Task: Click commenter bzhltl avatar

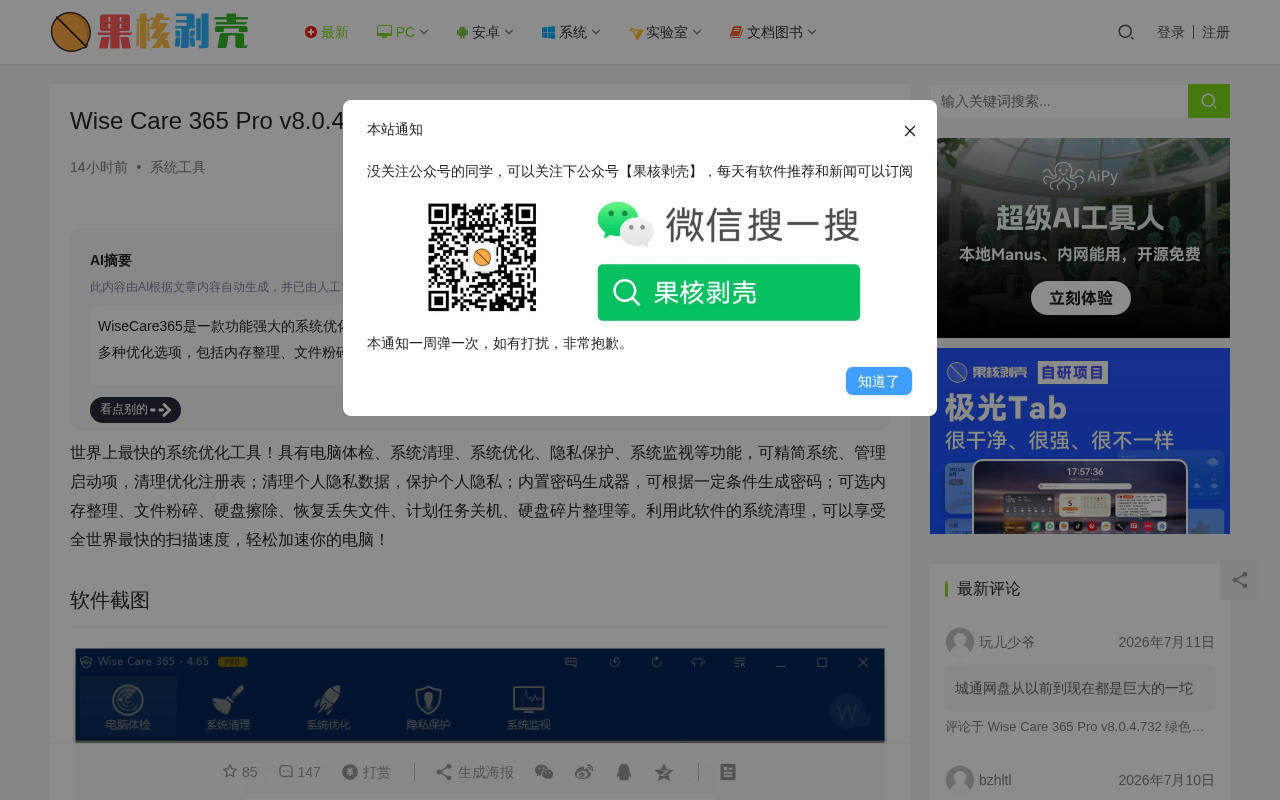Action: (960, 780)
